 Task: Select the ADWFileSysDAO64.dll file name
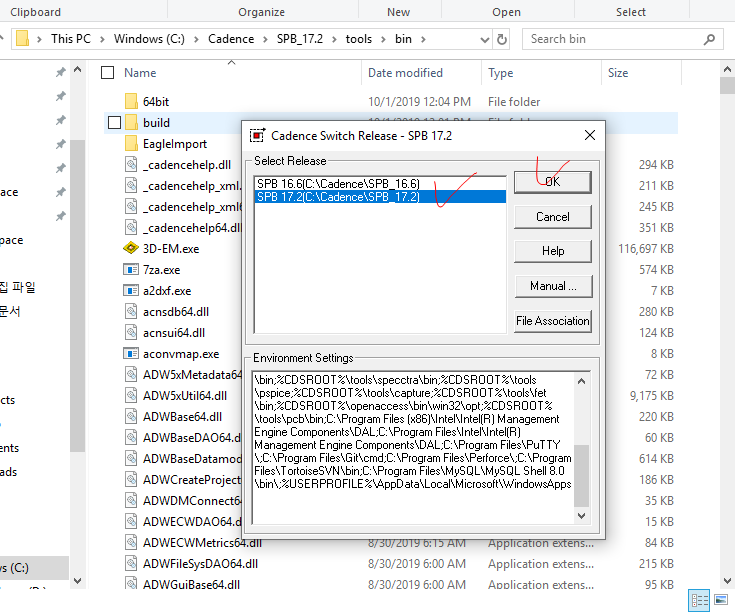tap(201, 564)
